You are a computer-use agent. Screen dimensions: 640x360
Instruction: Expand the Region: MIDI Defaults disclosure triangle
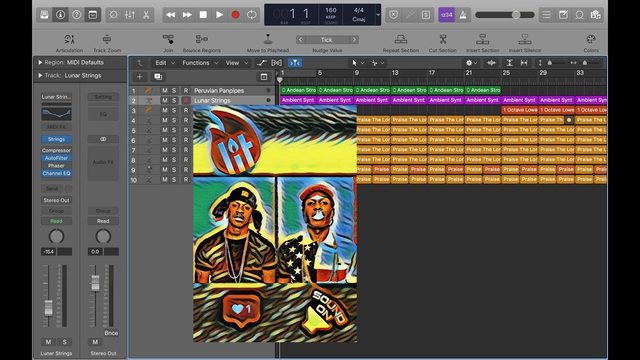point(40,62)
